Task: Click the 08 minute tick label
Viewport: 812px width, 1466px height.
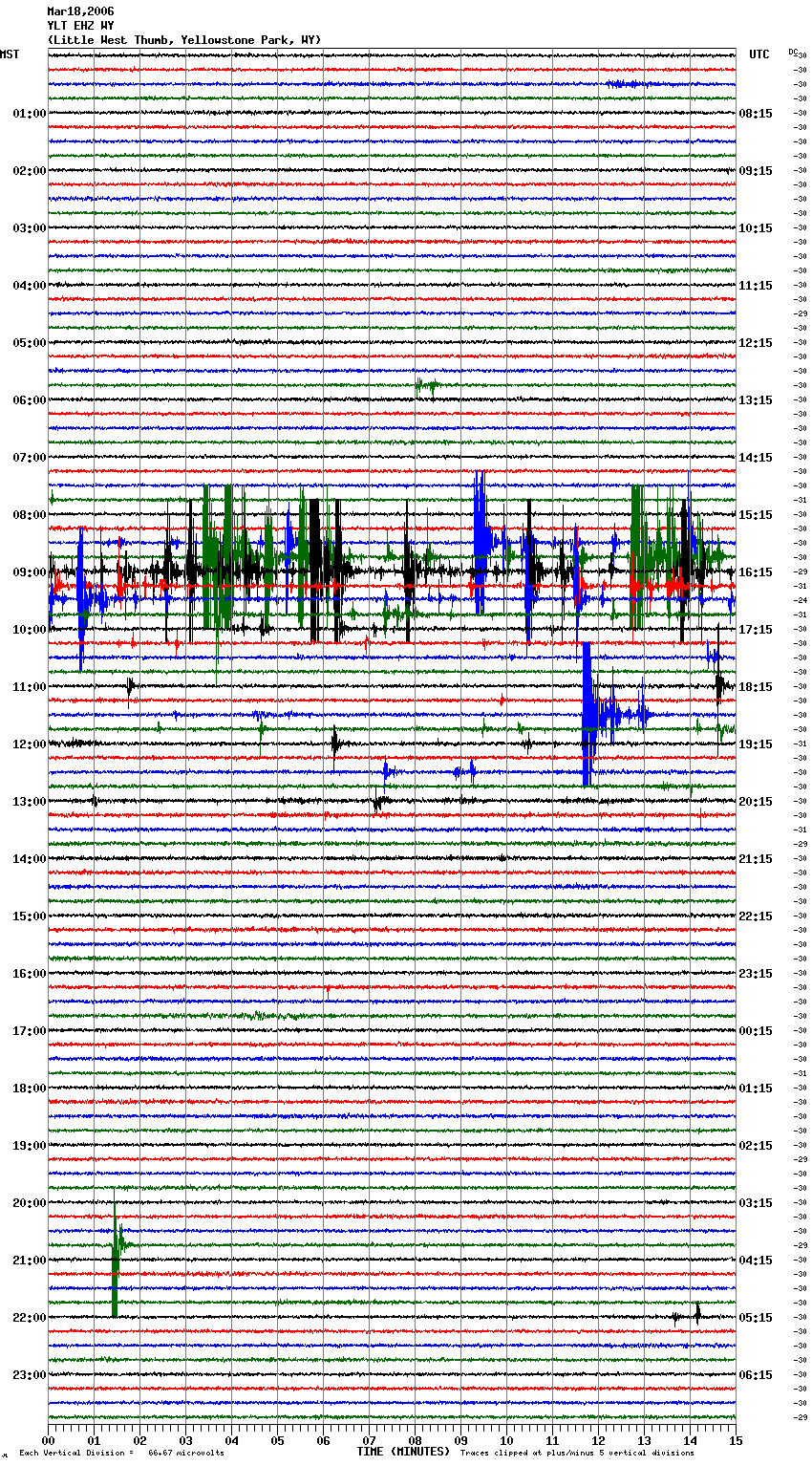Action: click(x=415, y=1440)
